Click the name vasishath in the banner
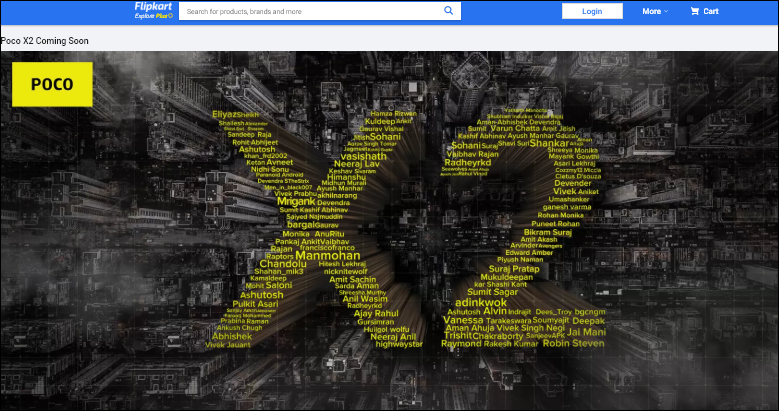 coord(363,157)
